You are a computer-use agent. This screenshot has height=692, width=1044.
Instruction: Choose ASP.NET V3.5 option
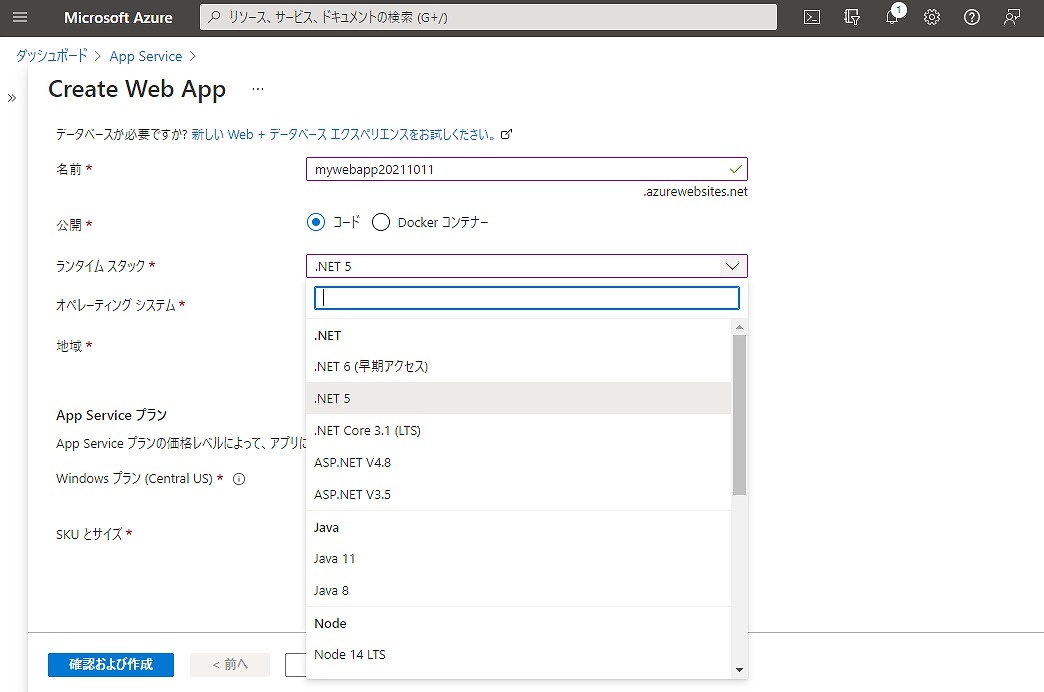click(519, 494)
